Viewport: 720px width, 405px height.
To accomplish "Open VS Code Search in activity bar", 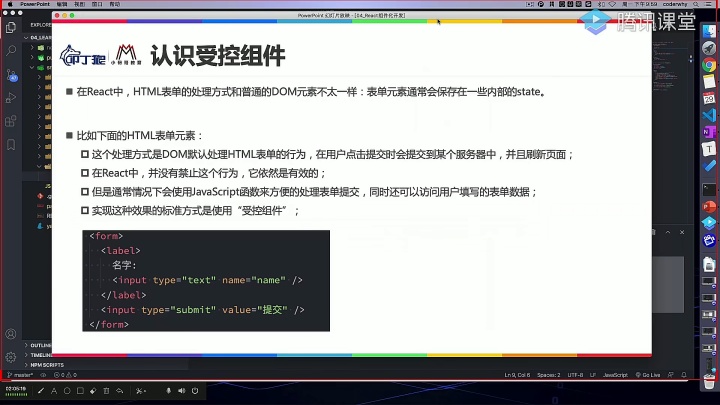I will tap(11, 50).
